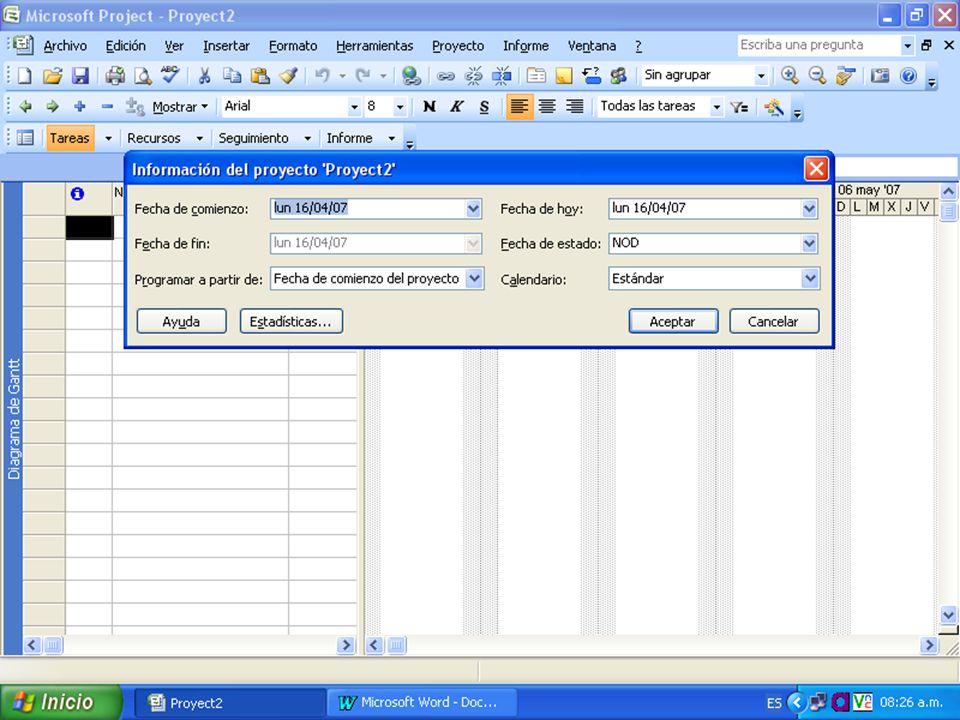Viewport: 960px width, 720px height.
Task: Open the Herramientas menu
Action: click(x=374, y=46)
